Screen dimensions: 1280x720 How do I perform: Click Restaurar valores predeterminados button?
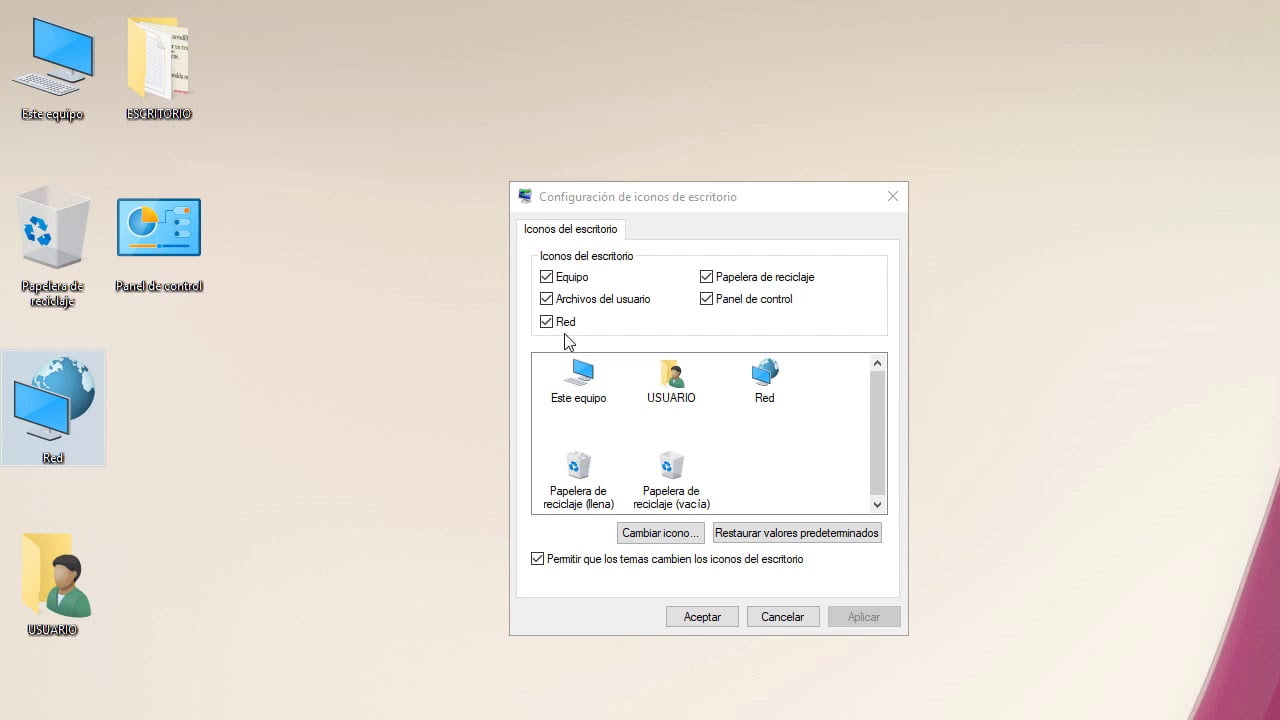(797, 533)
